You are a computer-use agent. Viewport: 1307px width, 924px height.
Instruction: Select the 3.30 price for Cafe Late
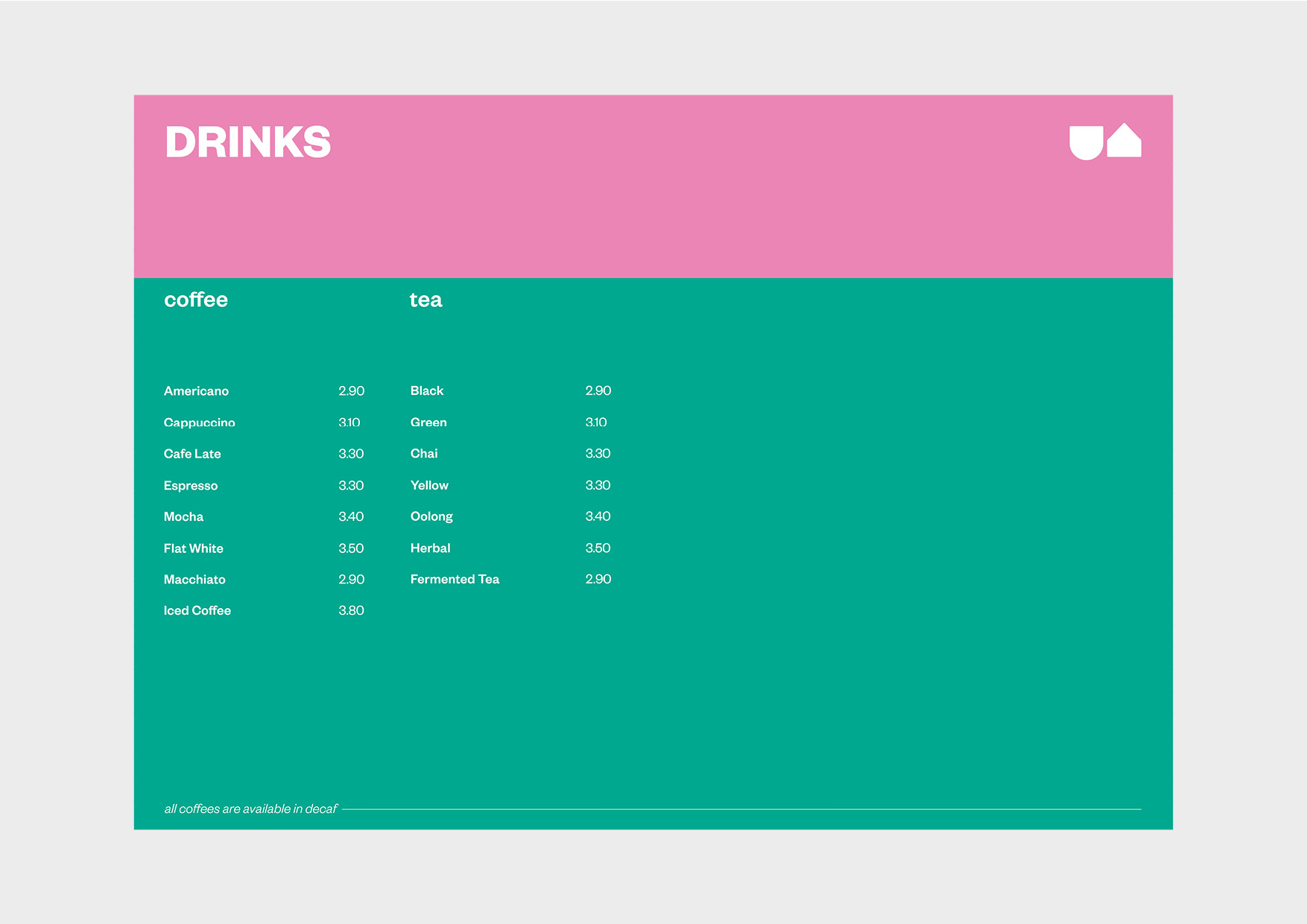351,454
